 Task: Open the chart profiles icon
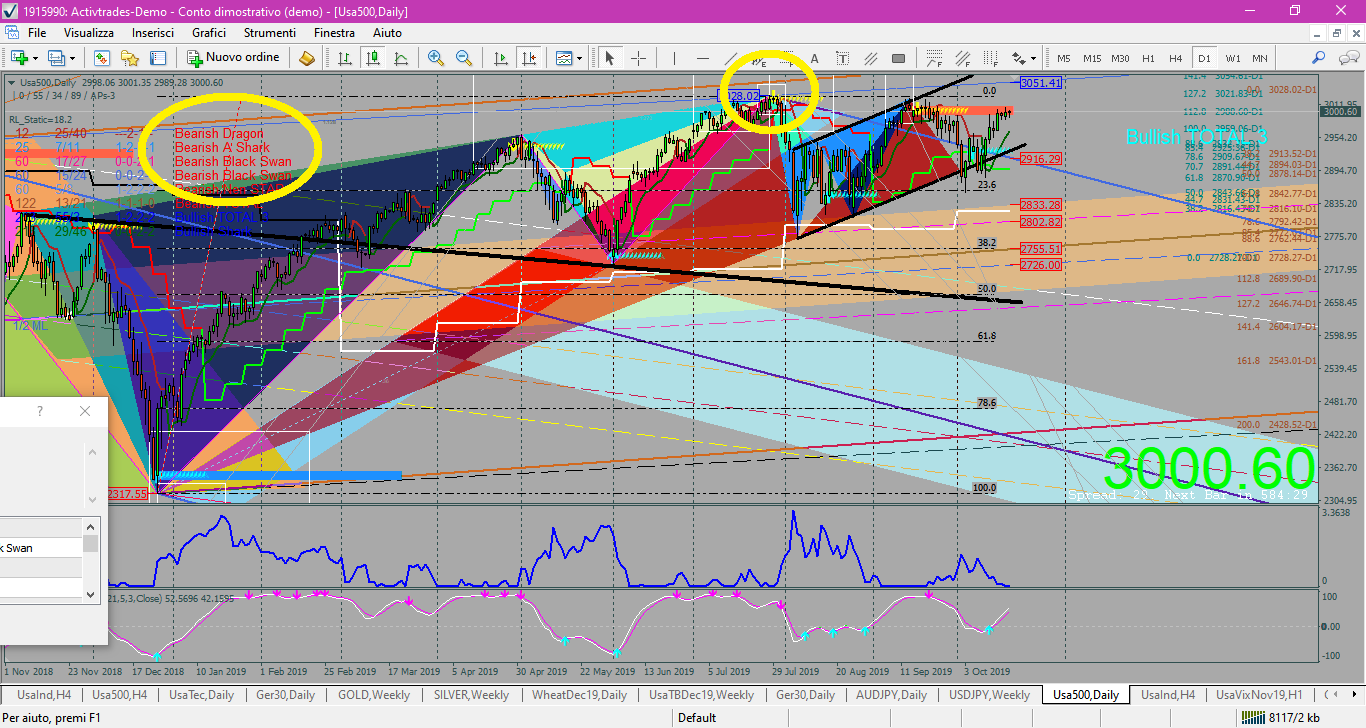(56, 58)
